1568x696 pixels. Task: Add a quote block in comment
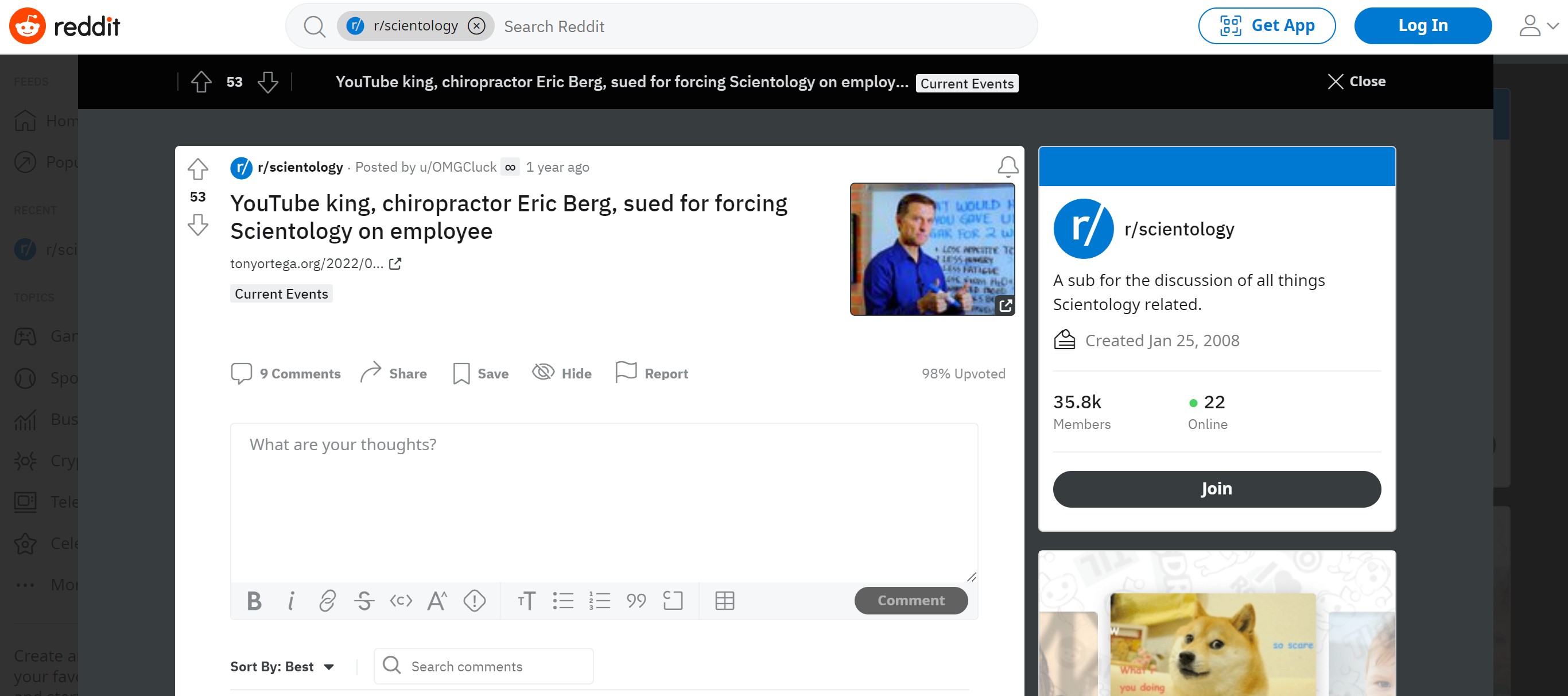pos(636,601)
